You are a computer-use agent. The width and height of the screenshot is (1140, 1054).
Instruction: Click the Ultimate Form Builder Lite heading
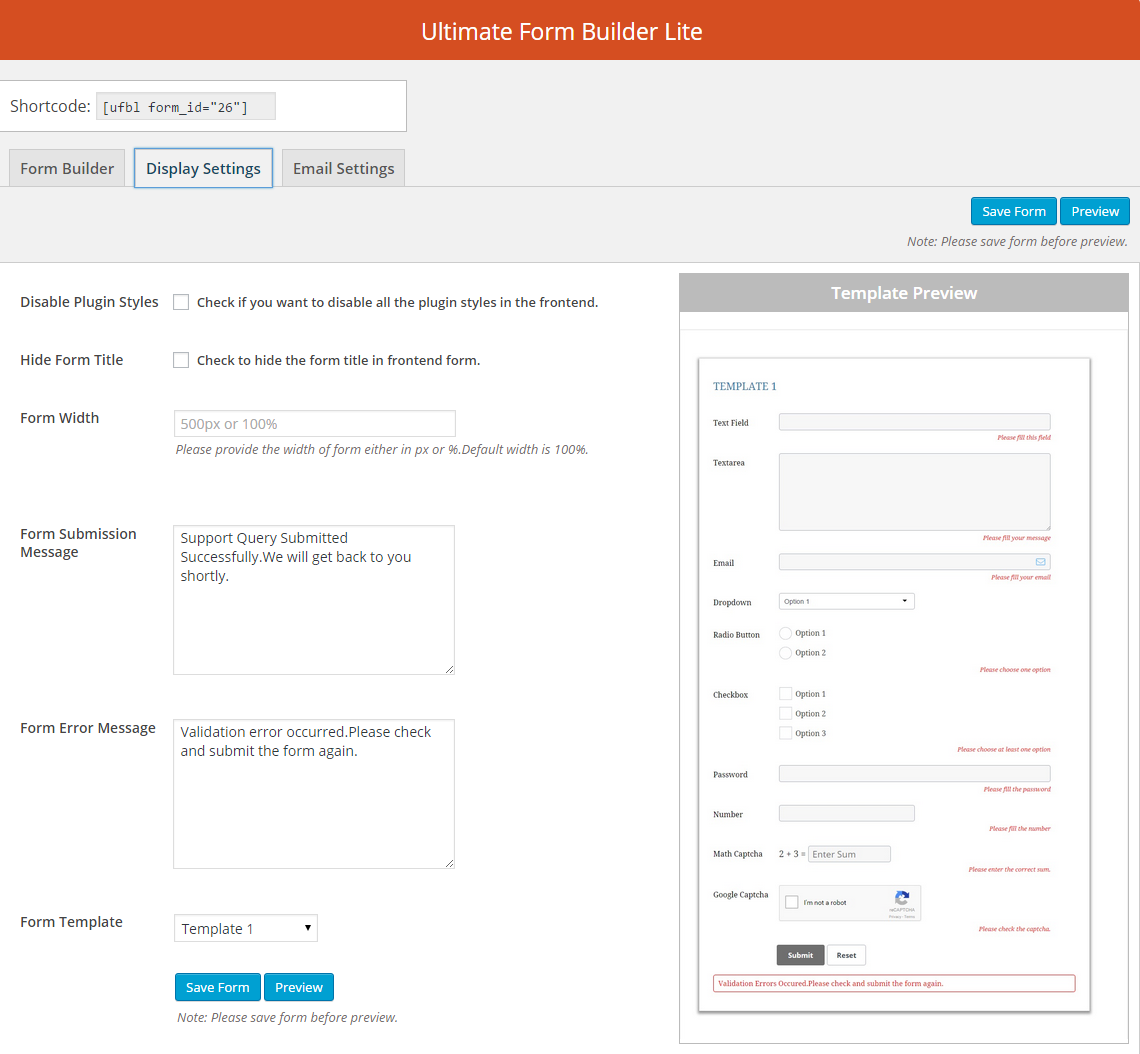(561, 31)
